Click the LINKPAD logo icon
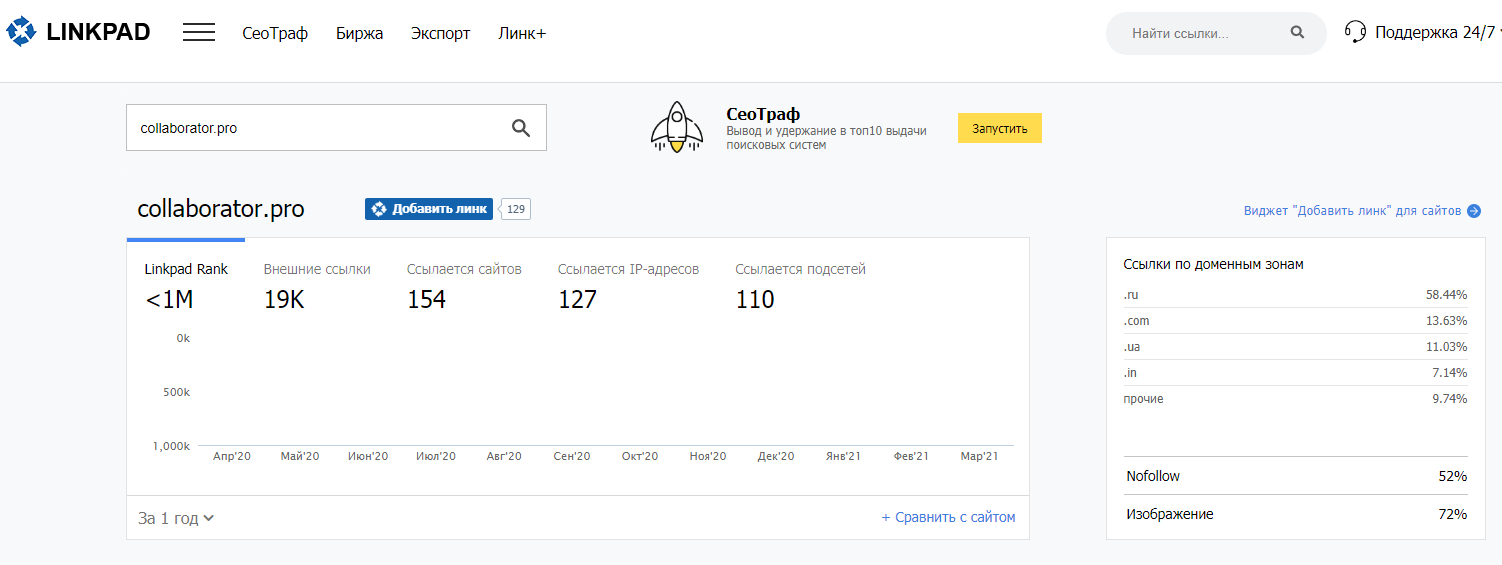The height and width of the screenshot is (565, 1502). click(x=21, y=33)
